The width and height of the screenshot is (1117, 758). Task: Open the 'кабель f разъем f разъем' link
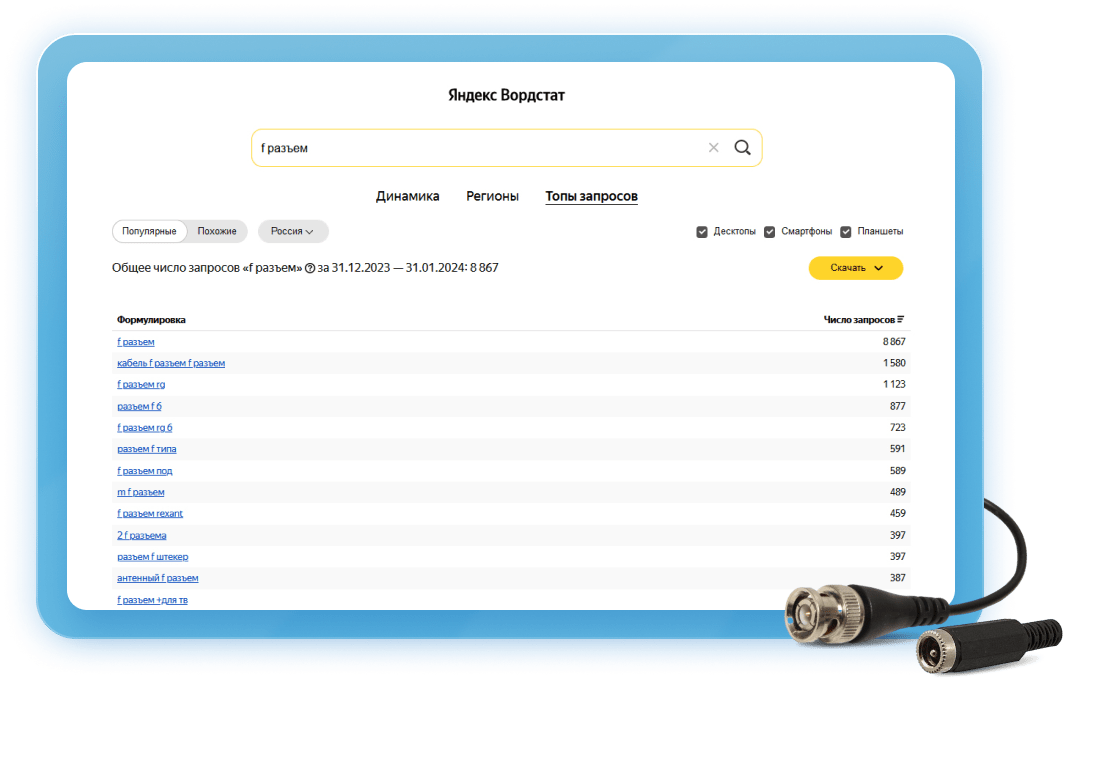pyautogui.click(x=171, y=363)
